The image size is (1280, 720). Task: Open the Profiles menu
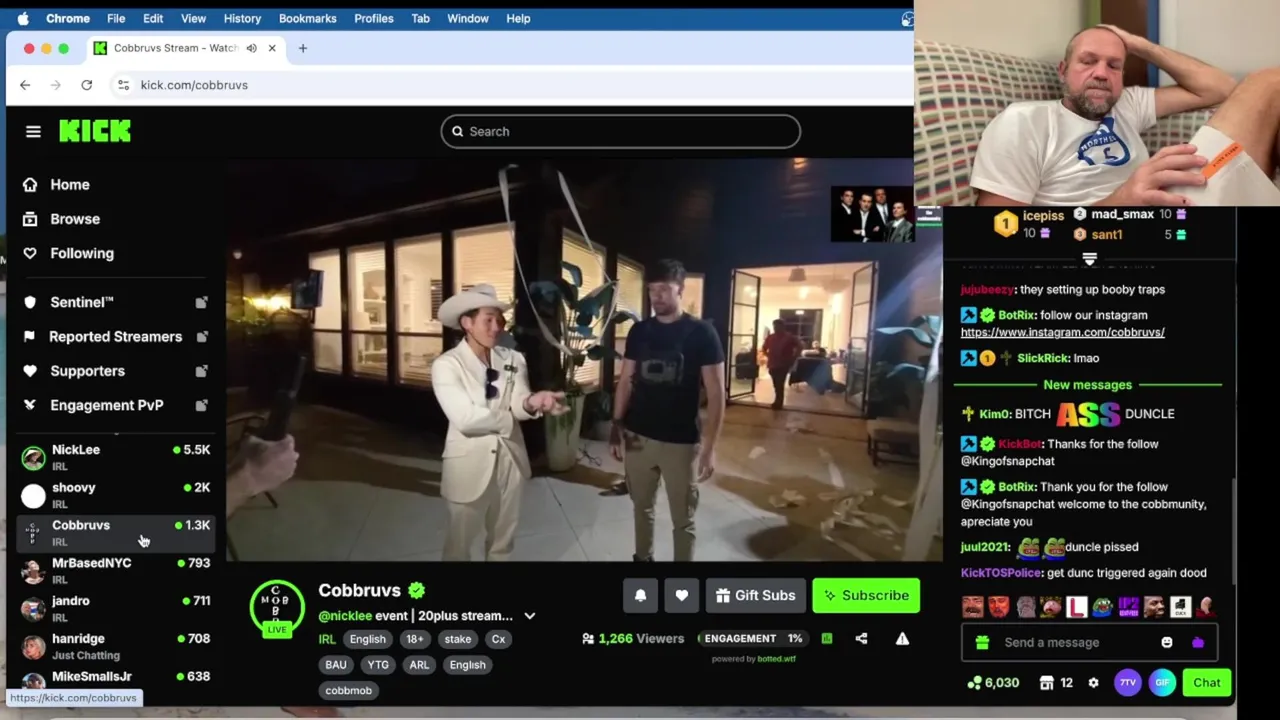(x=374, y=18)
